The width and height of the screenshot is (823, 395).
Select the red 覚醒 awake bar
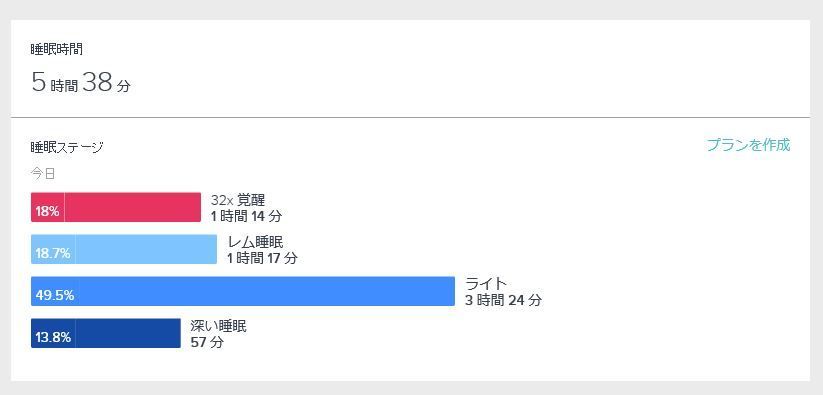(115, 207)
